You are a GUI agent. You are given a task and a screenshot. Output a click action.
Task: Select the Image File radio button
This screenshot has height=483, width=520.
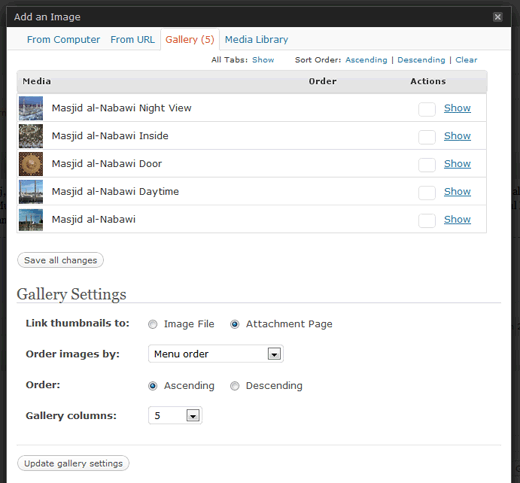point(153,324)
